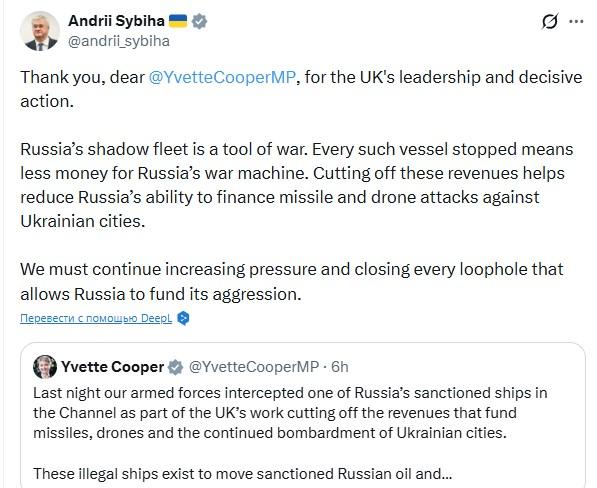Click the 'Russia's shadow fleet' paragraph

[x=297, y=185]
